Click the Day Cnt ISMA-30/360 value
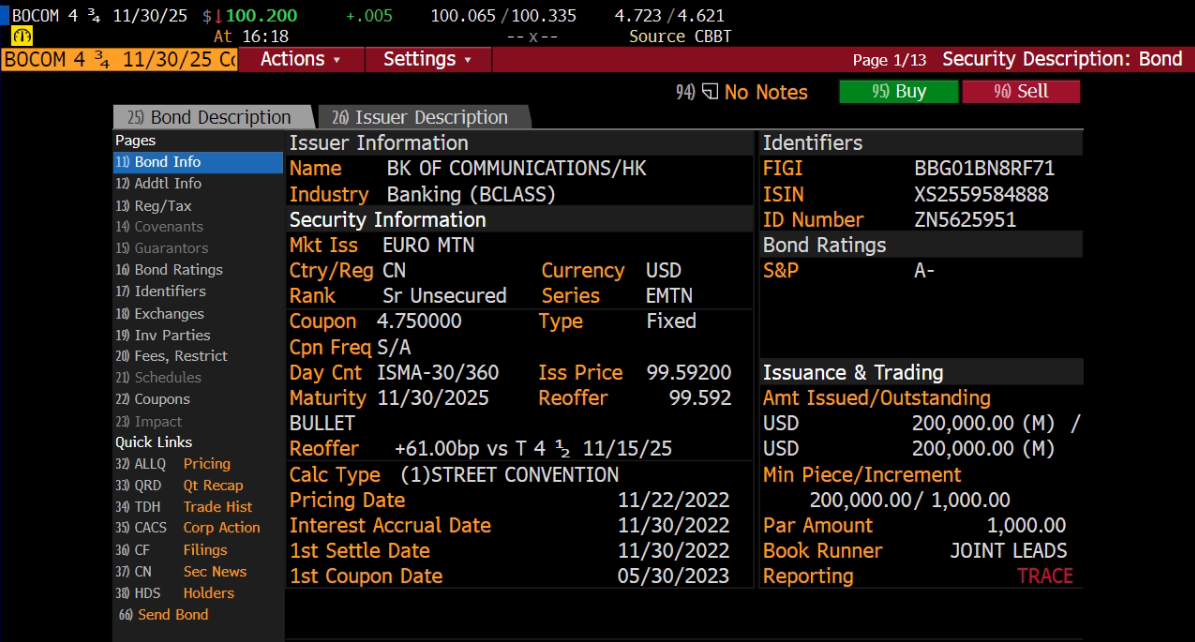This screenshot has width=1195, height=642. tap(437, 372)
